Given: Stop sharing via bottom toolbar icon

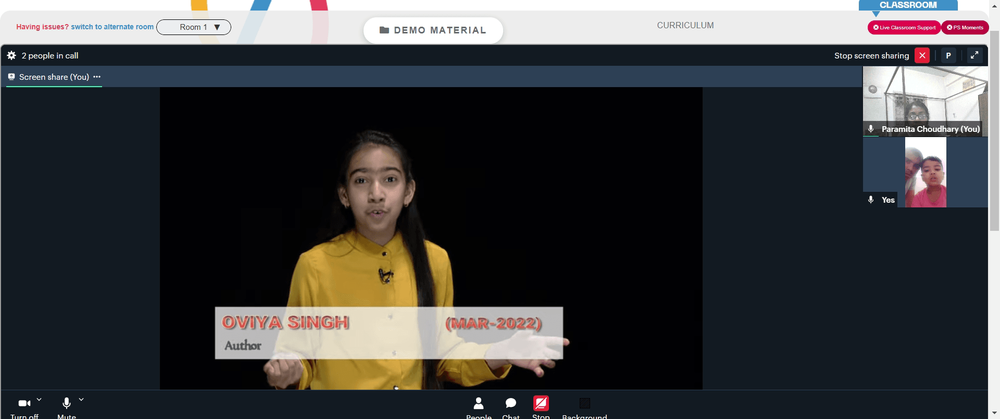Looking at the screenshot, I should click(x=541, y=404).
